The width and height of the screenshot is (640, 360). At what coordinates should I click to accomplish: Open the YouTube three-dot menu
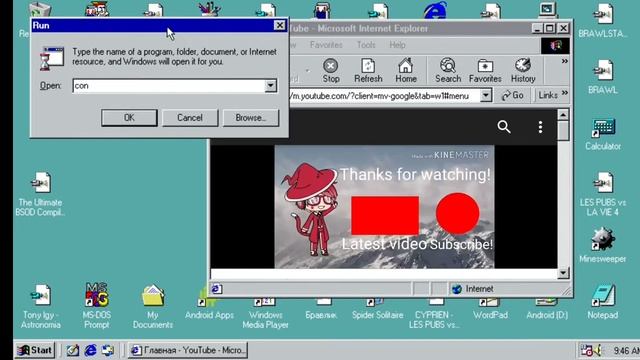(540, 127)
